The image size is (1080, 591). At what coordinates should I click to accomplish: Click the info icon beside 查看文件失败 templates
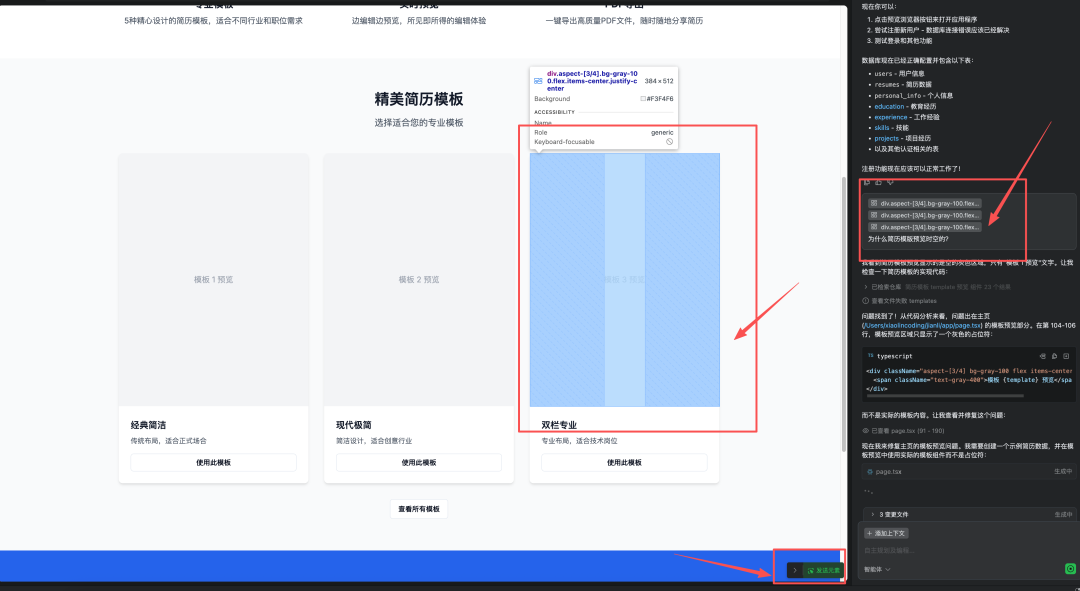coord(865,301)
